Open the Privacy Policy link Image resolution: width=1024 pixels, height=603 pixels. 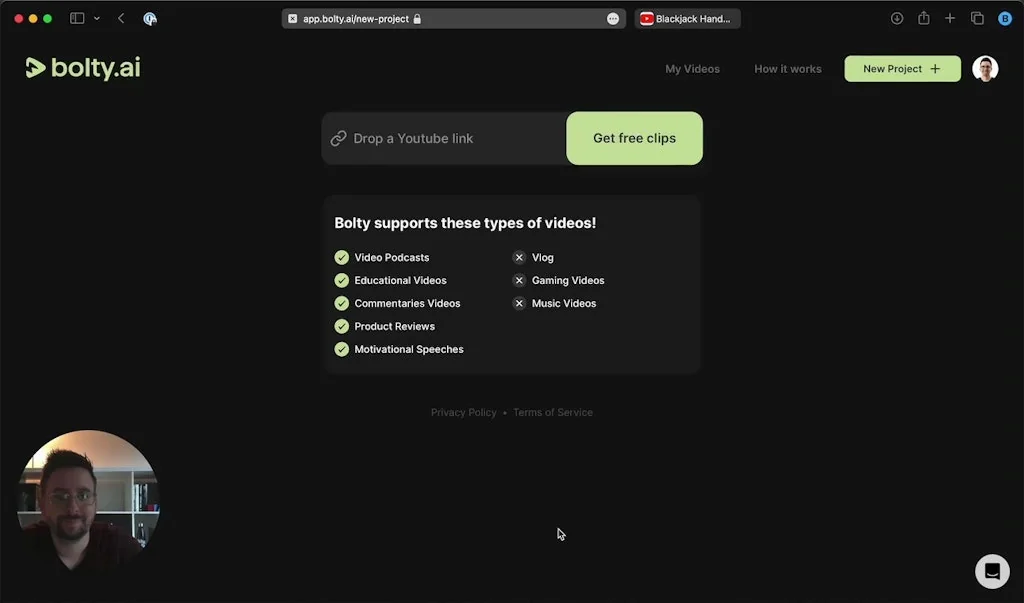(x=463, y=412)
